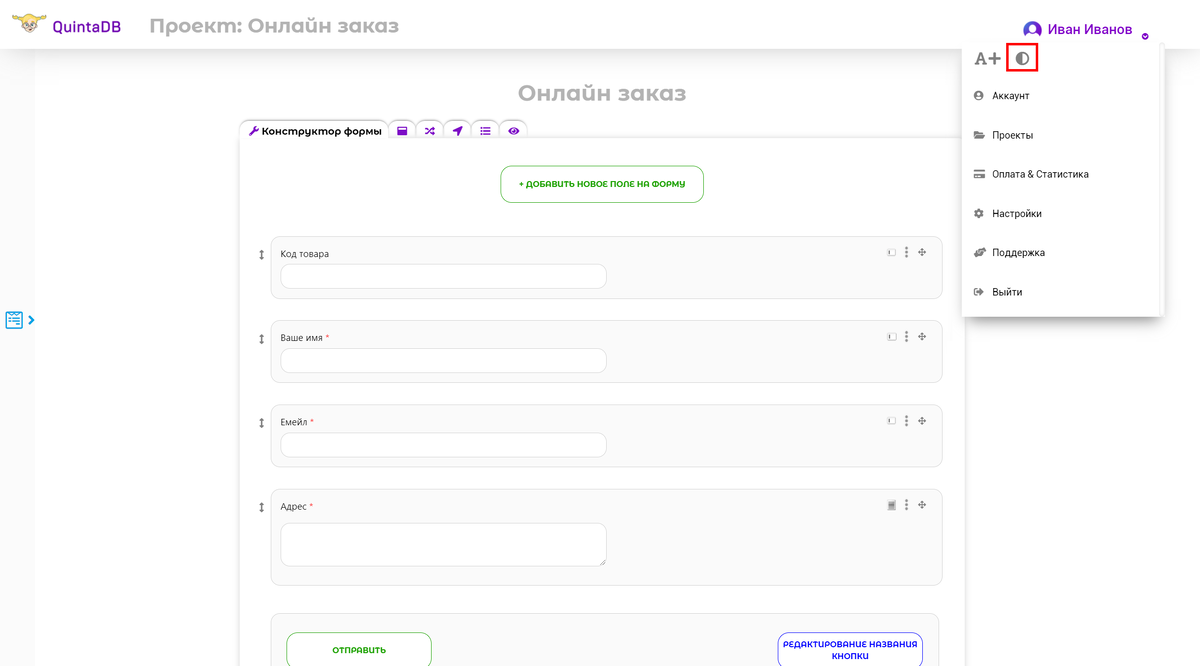1200x666 pixels.
Task: Click the Отправить button
Action: point(359,650)
